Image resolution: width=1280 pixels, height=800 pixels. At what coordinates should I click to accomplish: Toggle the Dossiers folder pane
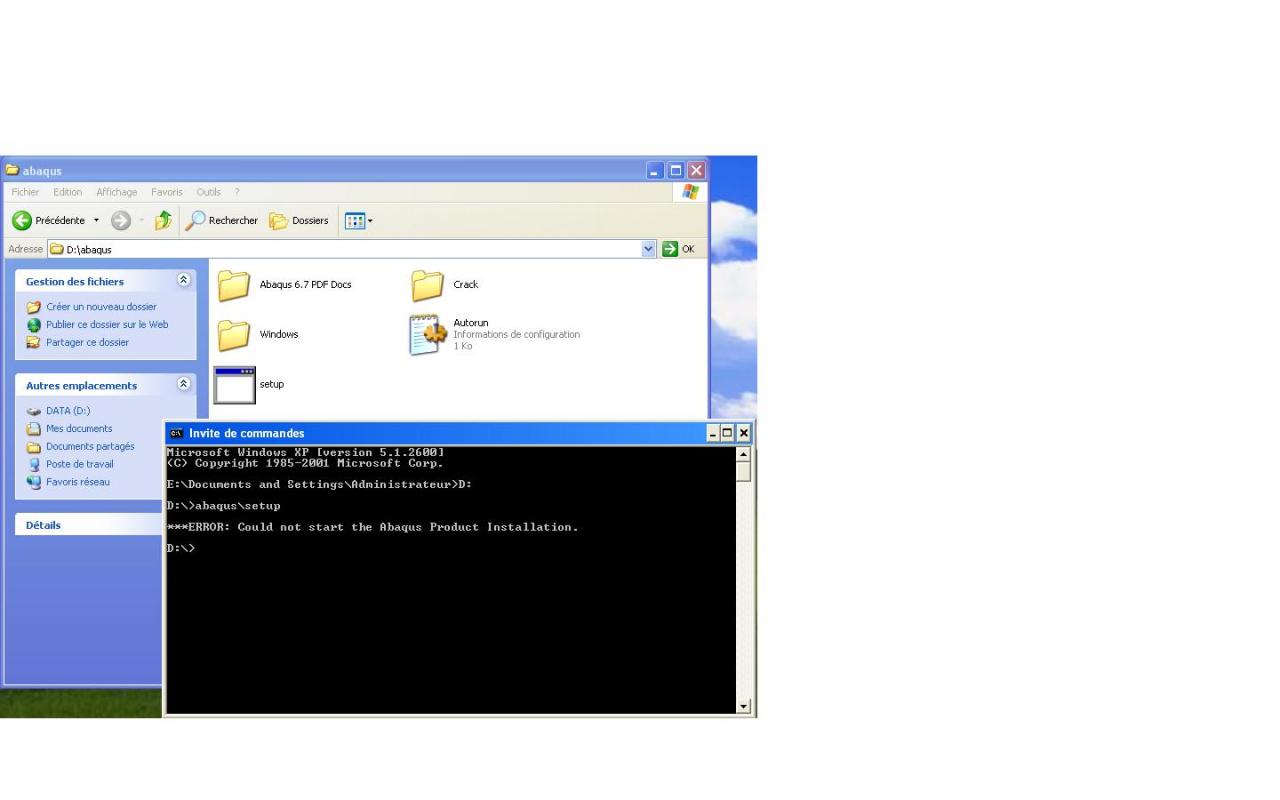(x=298, y=221)
